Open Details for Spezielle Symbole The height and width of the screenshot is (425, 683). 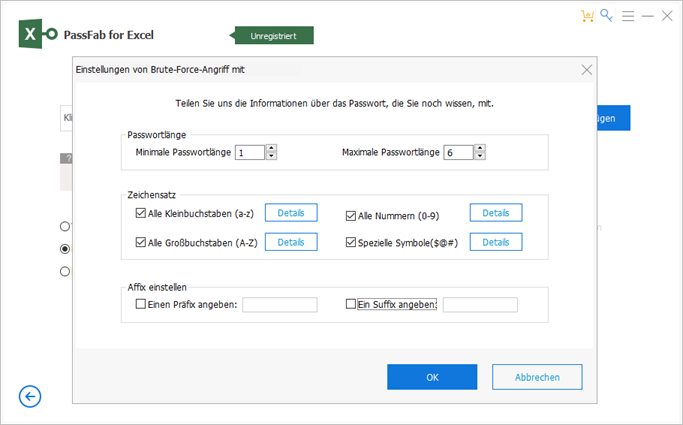click(x=496, y=242)
